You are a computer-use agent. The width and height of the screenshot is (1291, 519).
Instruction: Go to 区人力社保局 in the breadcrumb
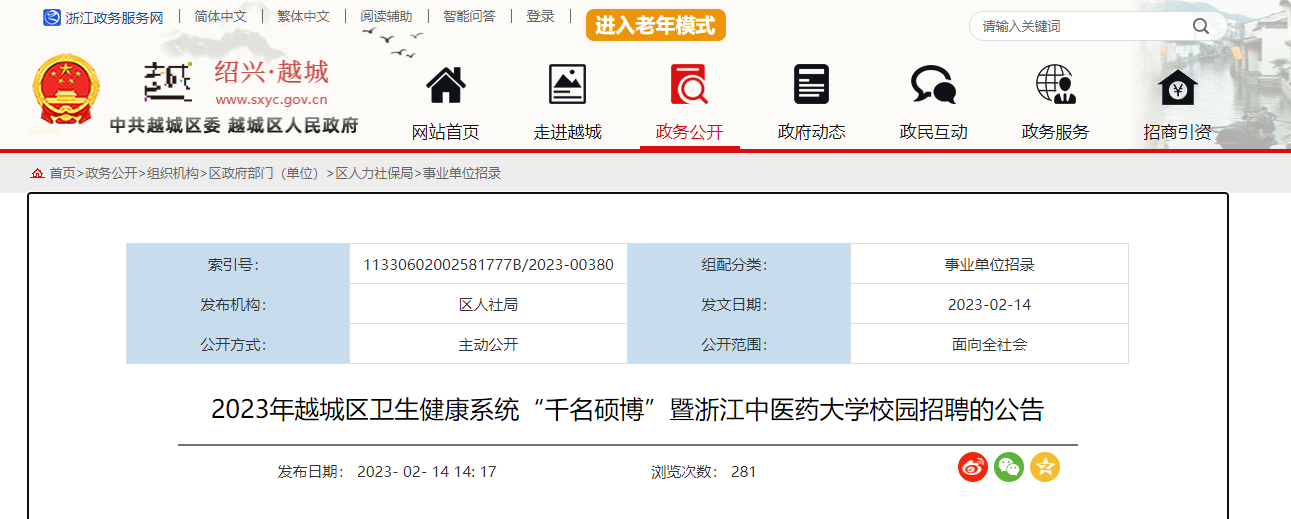[374, 174]
